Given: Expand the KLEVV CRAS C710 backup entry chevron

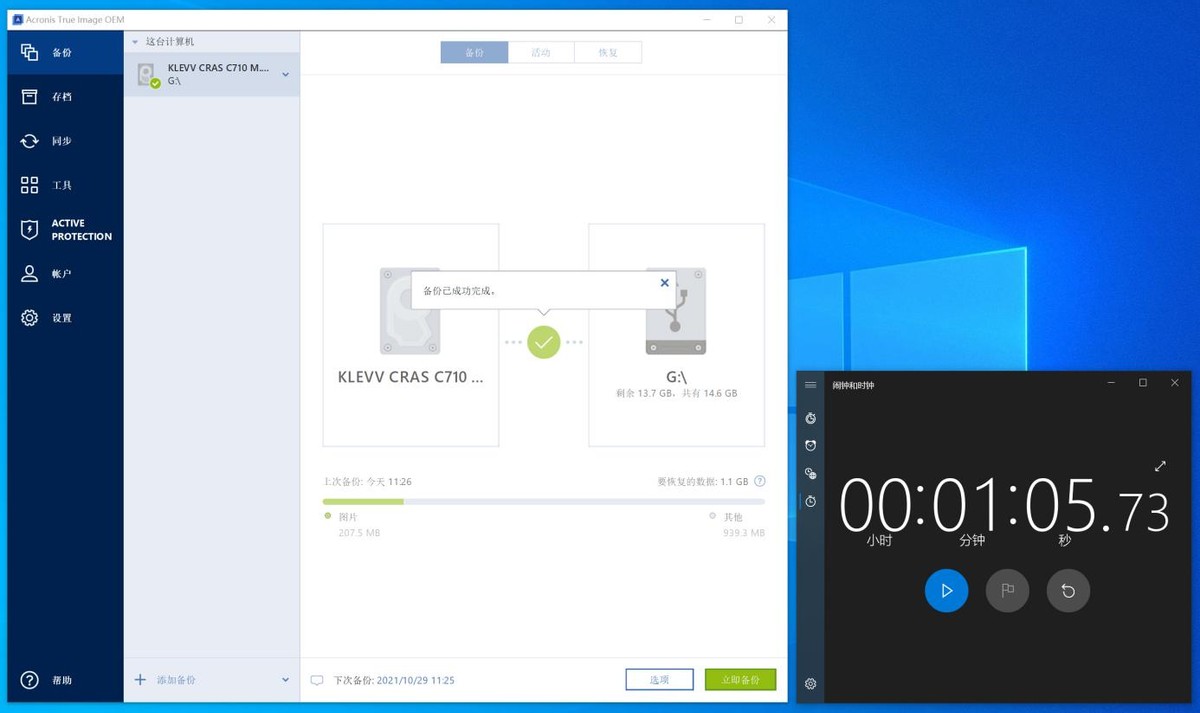Looking at the screenshot, I should click(286, 74).
